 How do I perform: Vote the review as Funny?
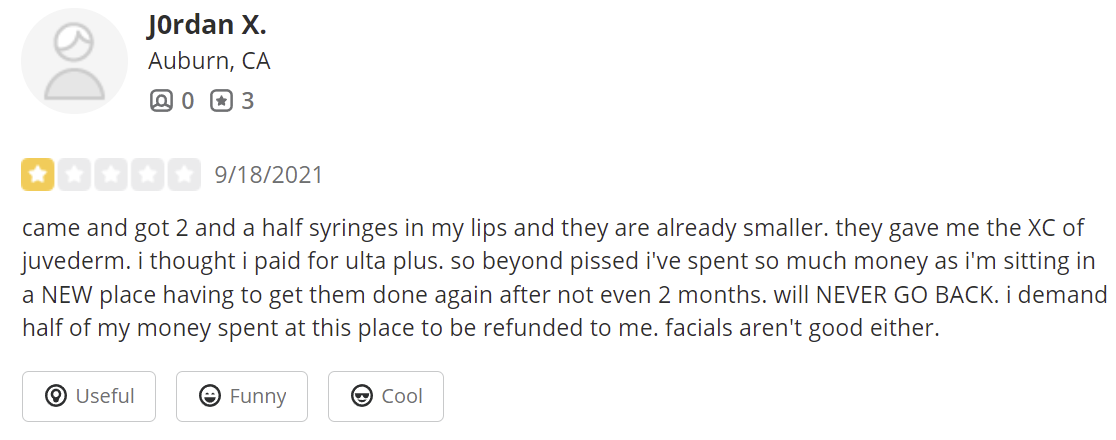241,396
